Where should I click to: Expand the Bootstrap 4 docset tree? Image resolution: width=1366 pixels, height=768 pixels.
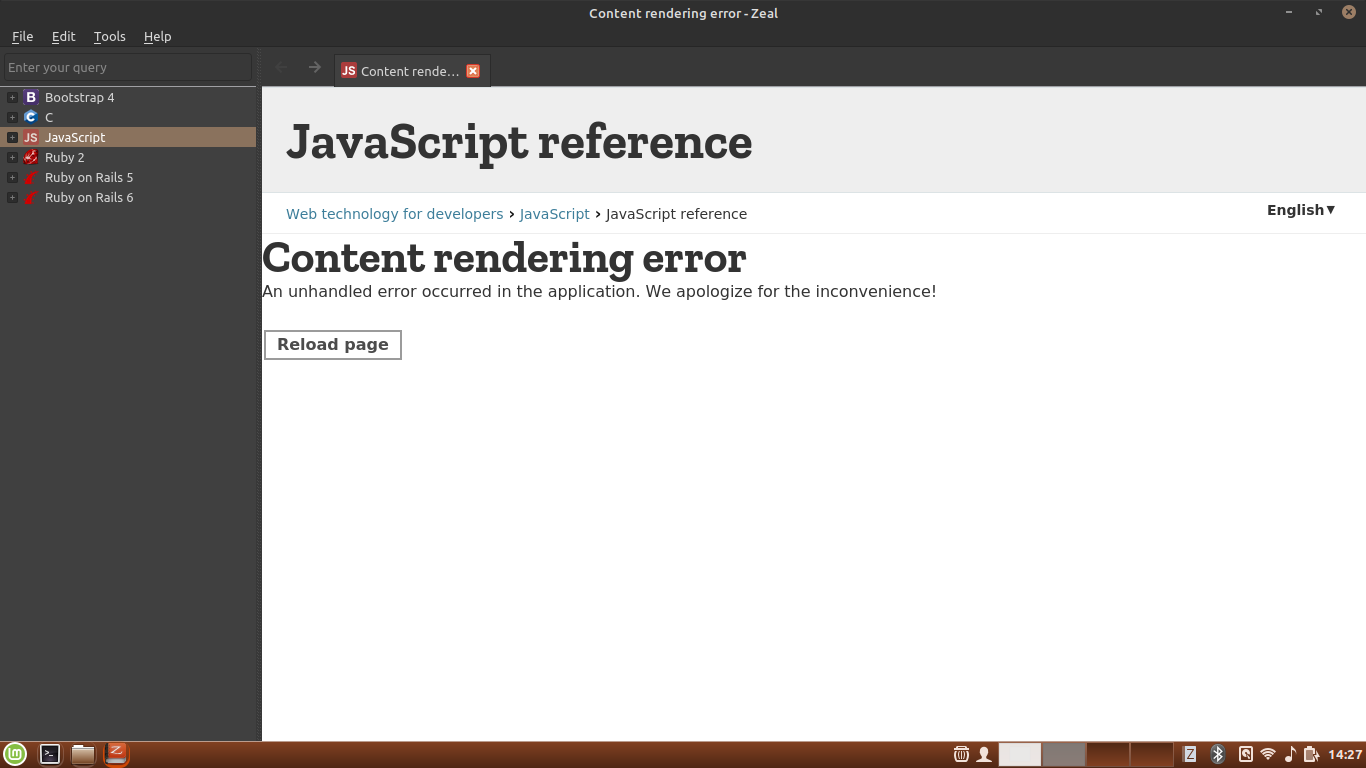coord(12,97)
